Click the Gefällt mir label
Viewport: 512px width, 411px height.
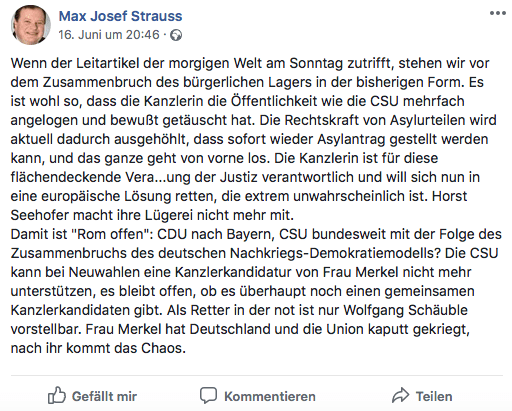tap(104, 396)
